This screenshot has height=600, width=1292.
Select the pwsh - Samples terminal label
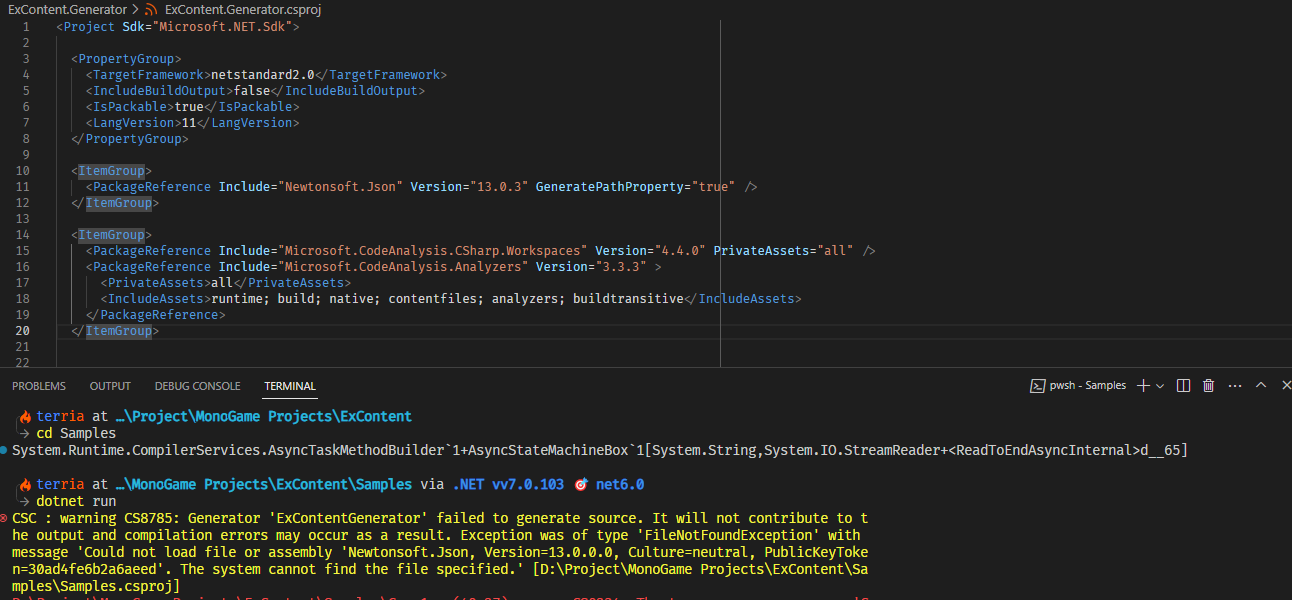(x=1088, y=386)
